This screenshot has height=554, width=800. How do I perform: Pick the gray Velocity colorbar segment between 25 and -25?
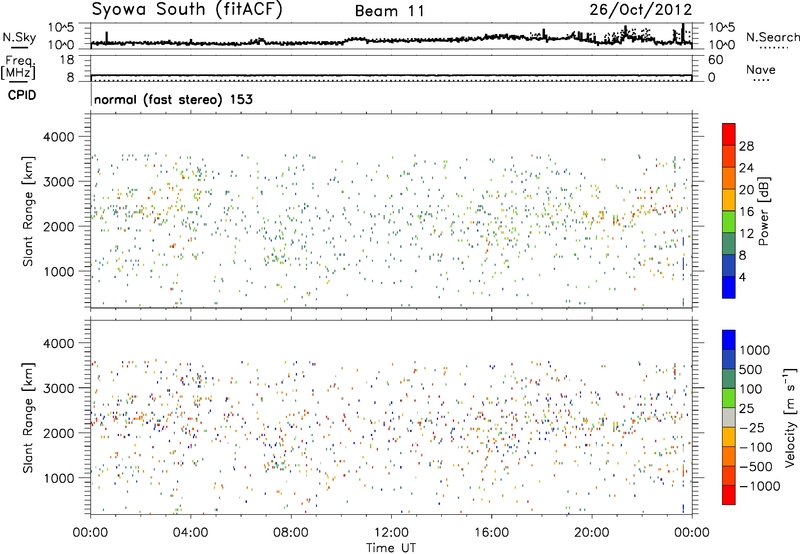[729, 417]
